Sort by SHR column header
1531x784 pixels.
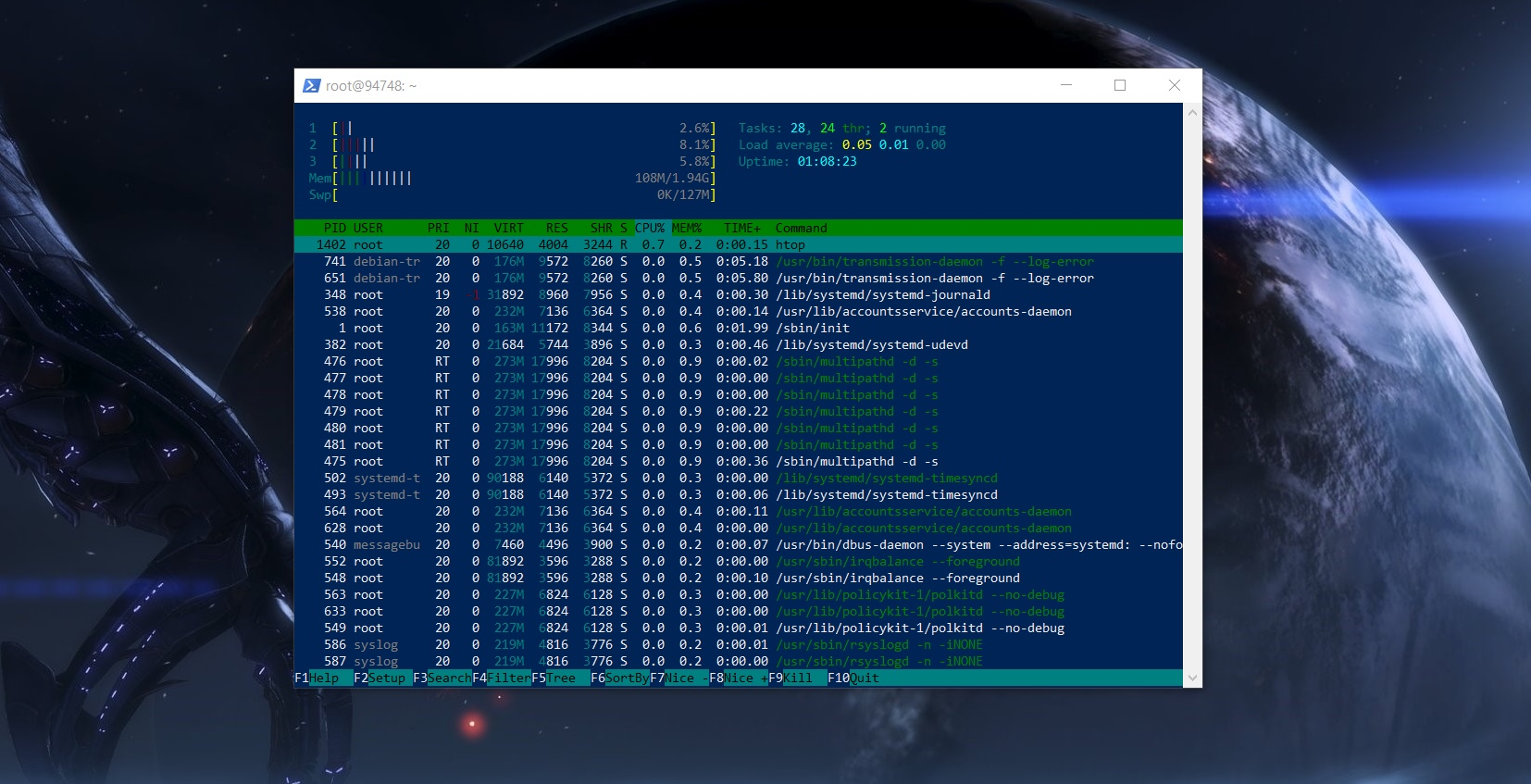(x=602, y=228)
